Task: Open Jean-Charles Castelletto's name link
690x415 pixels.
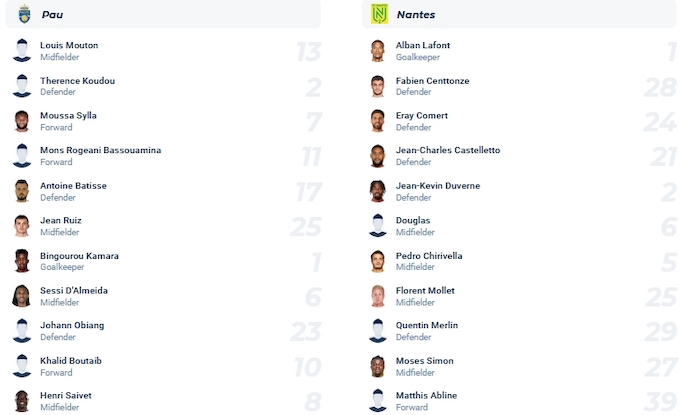Action: (x=448, y=150)
